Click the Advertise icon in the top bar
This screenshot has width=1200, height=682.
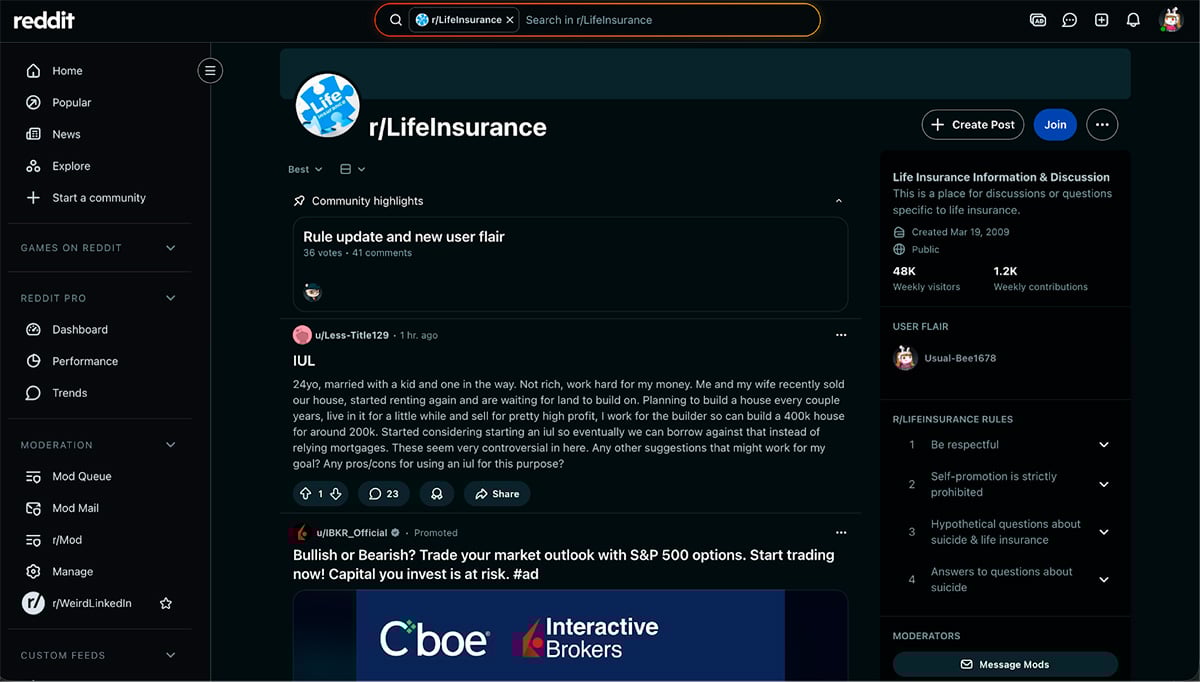(x=1037, y=19)
